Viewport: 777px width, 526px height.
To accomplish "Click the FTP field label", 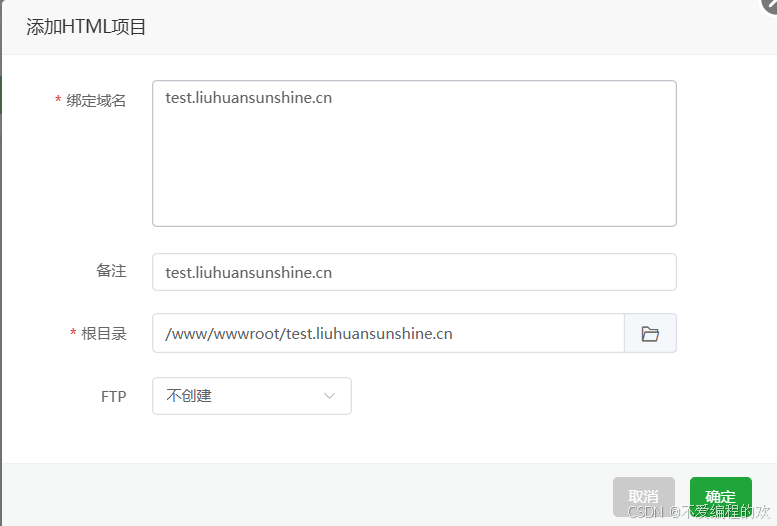I will [x=114, y=397].
